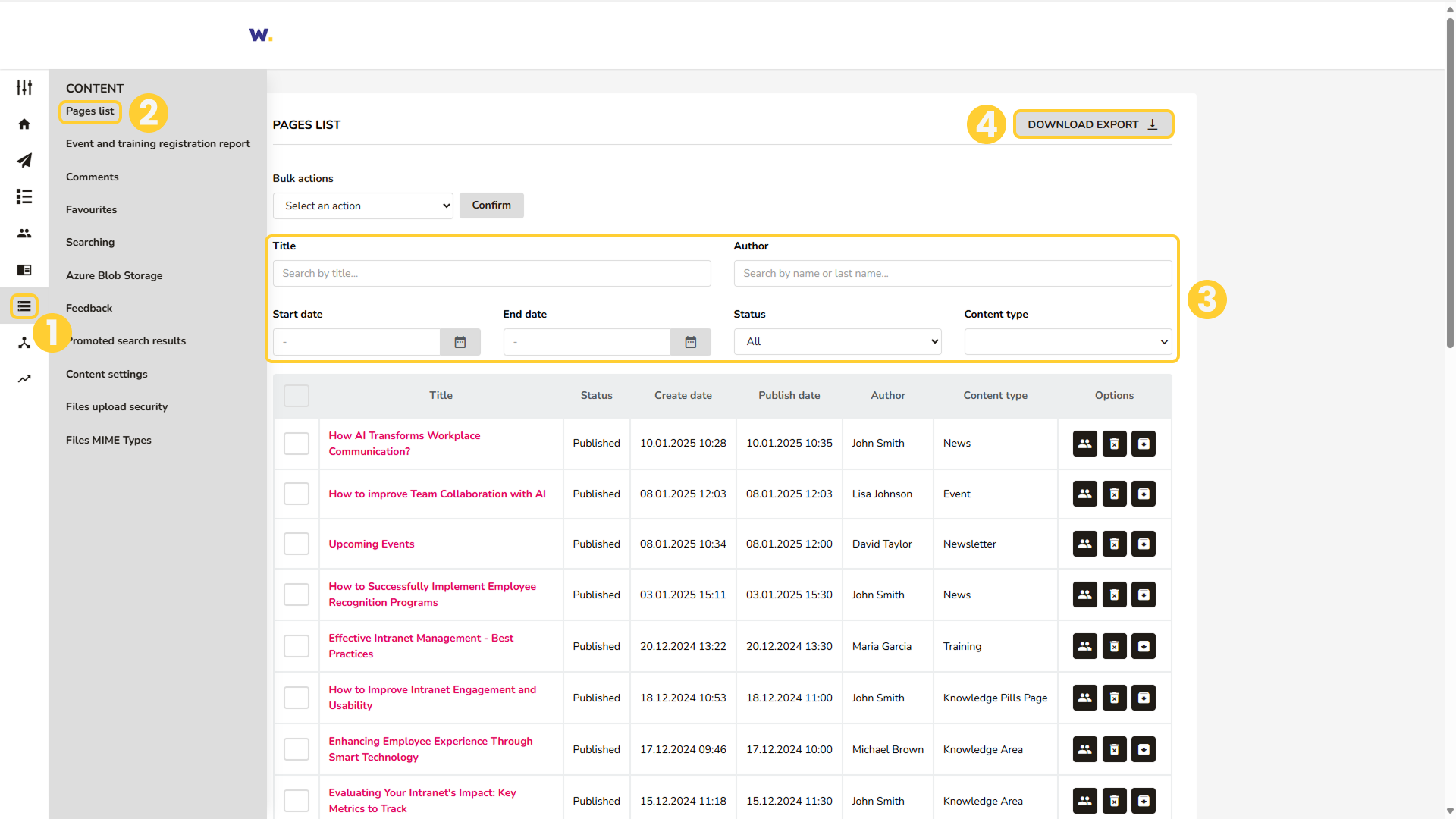The height and width of the screenshot is (819, 1456).
Task: Open Feedback in Content menu
Action: [89, 309]
